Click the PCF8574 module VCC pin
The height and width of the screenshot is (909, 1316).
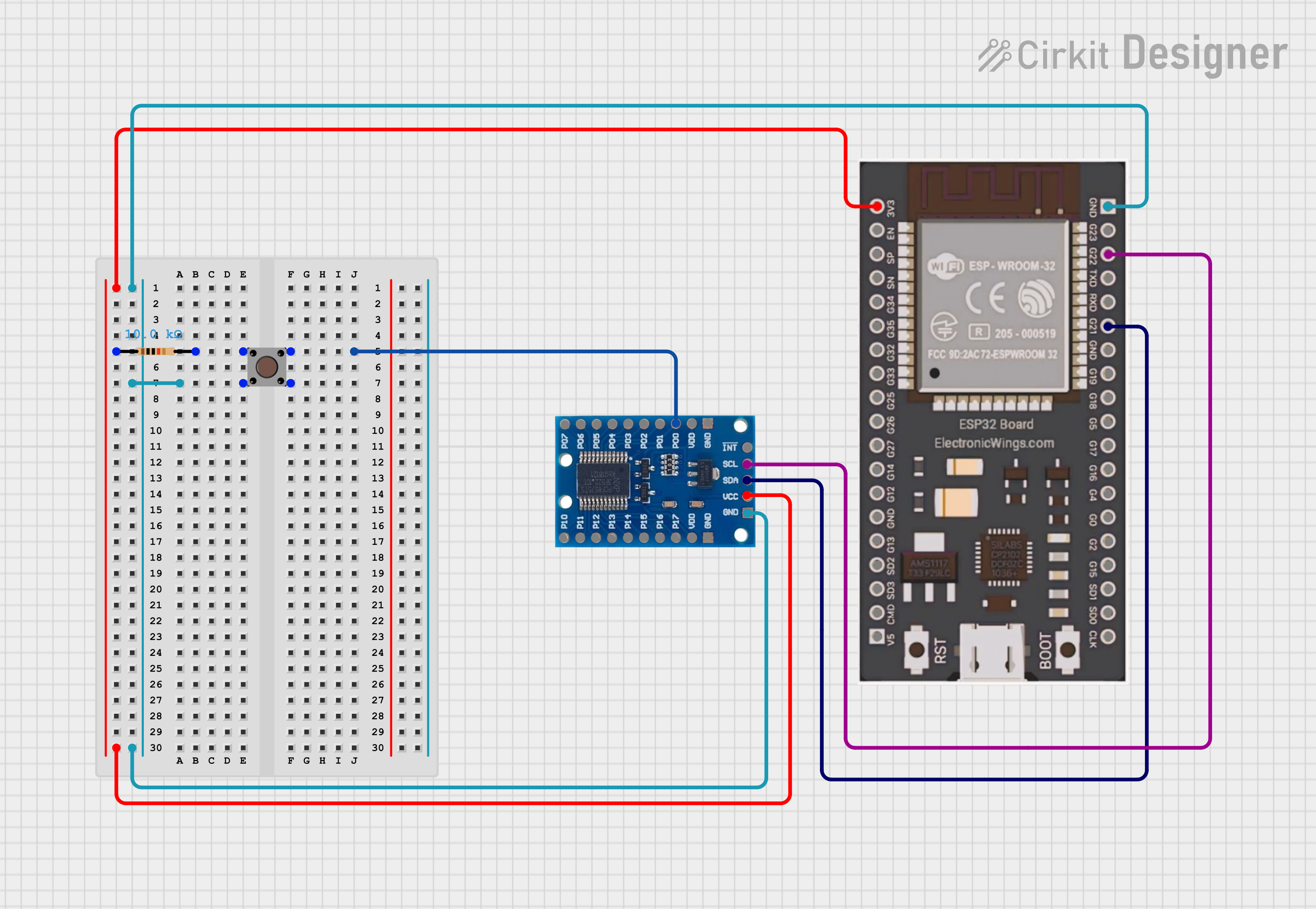pos(747,496)
